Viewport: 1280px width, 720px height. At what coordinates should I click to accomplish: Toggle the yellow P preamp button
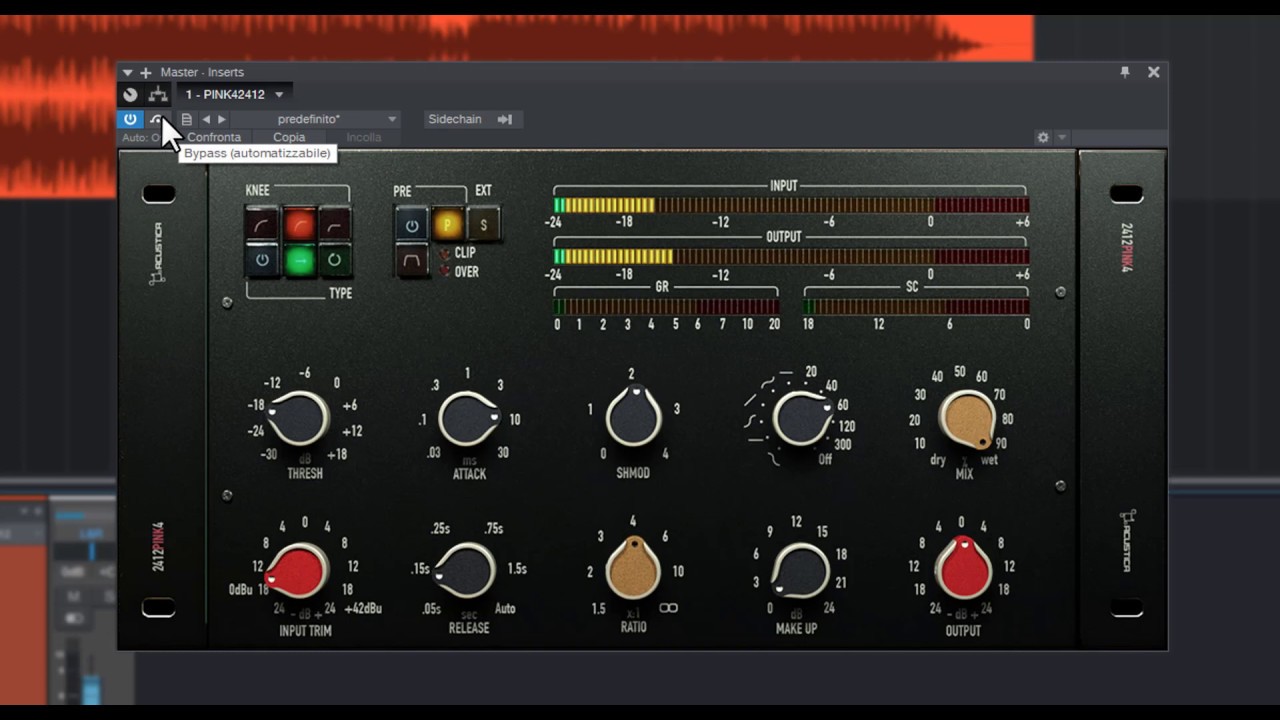click(447, 225)
